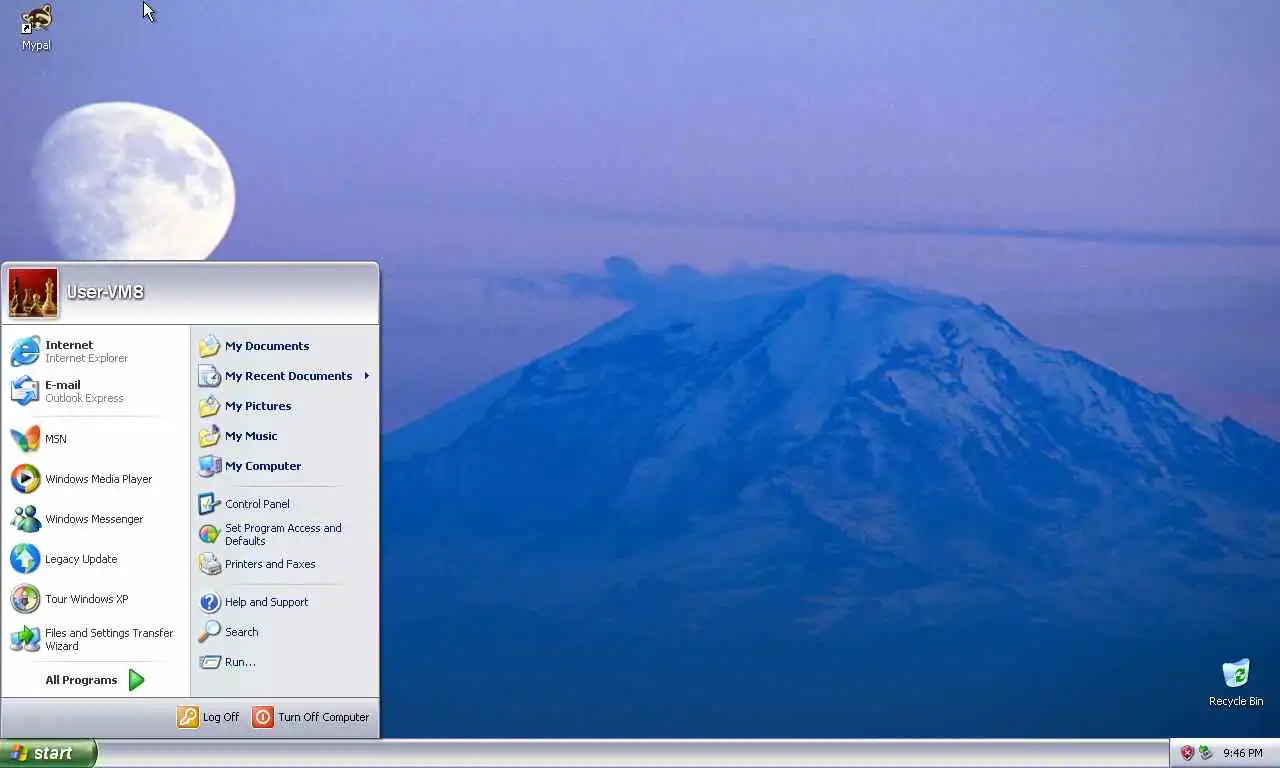This screenshot has width=1280, height=768.
Task: Click the Tour Windows XP icon
Action: click(x=25, y=599)
